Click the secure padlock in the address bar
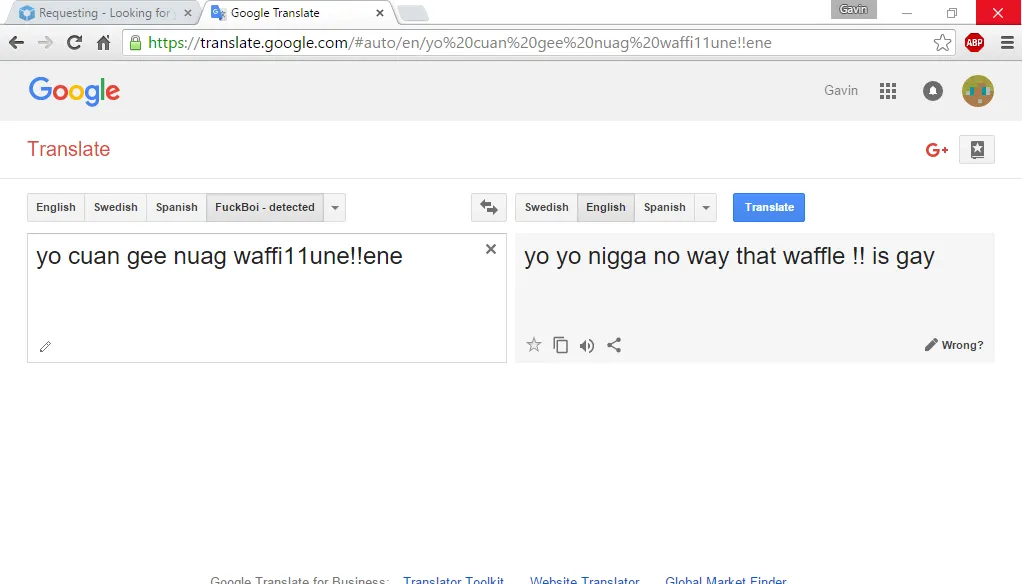The image size is (1022, 584). click(135, 43)
